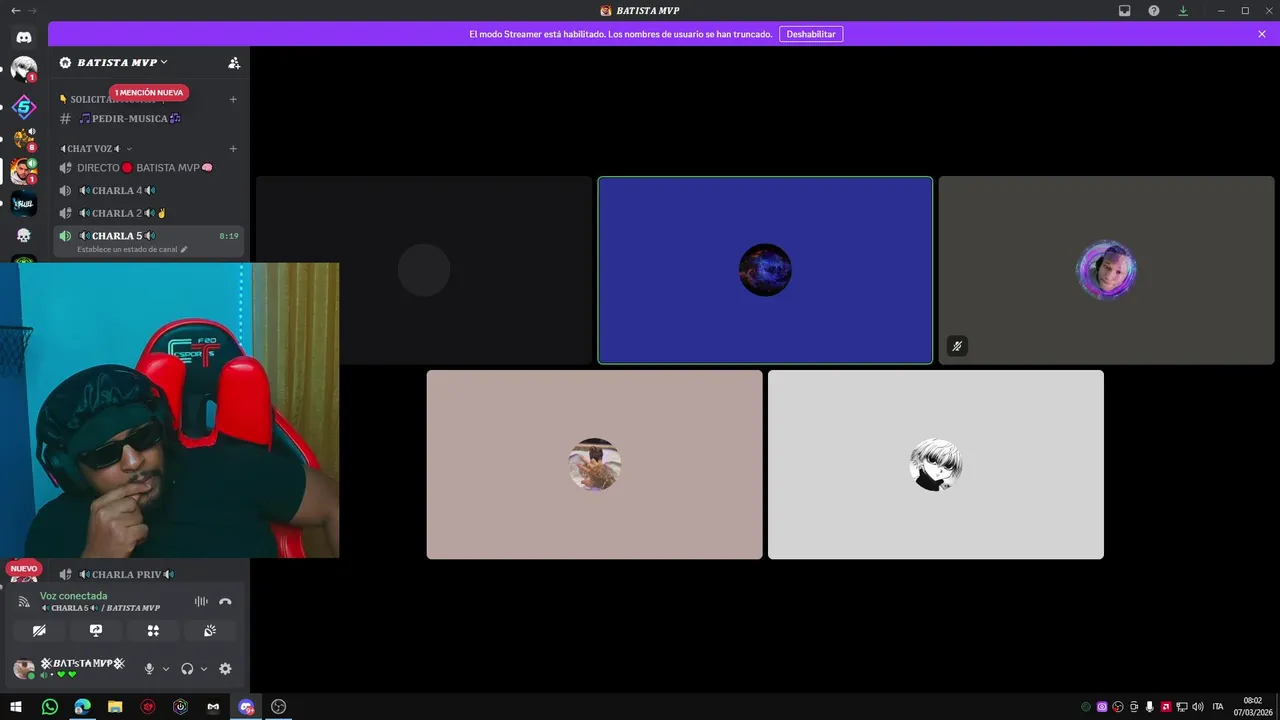Open user settings gear

point(225,669)
